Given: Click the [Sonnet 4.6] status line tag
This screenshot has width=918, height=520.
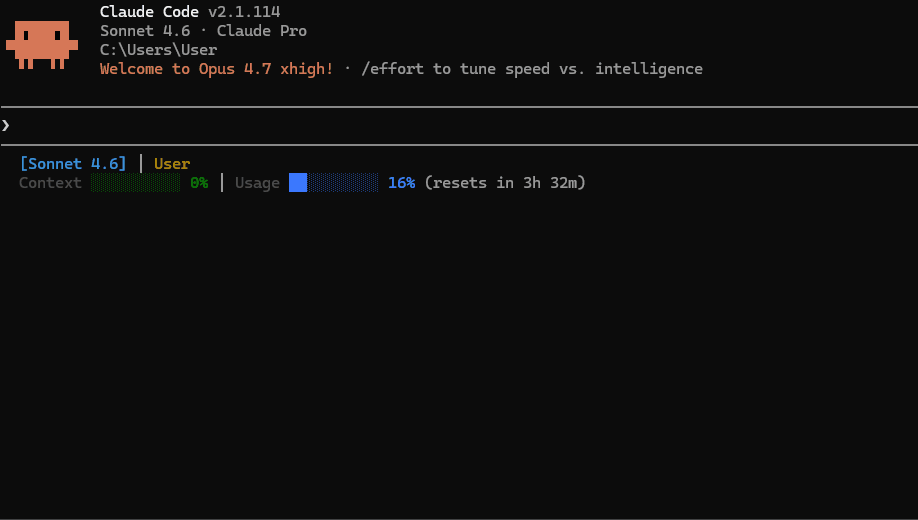Looking at the screenshot, I should [73, 164].
